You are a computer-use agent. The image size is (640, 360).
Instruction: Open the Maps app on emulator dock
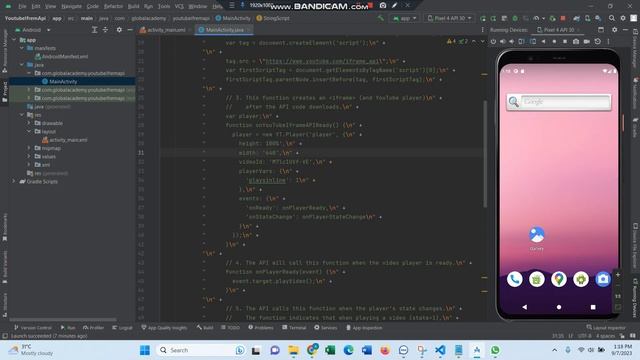click(559, 279)
